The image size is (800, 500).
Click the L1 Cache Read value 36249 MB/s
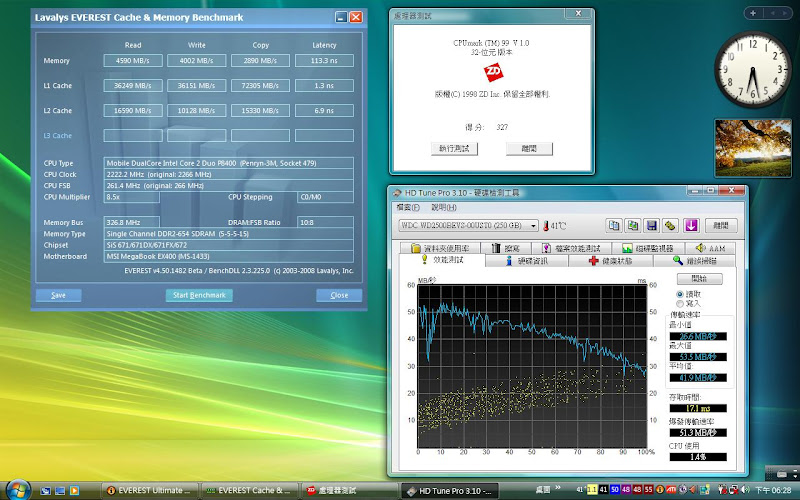pos(133,86)
